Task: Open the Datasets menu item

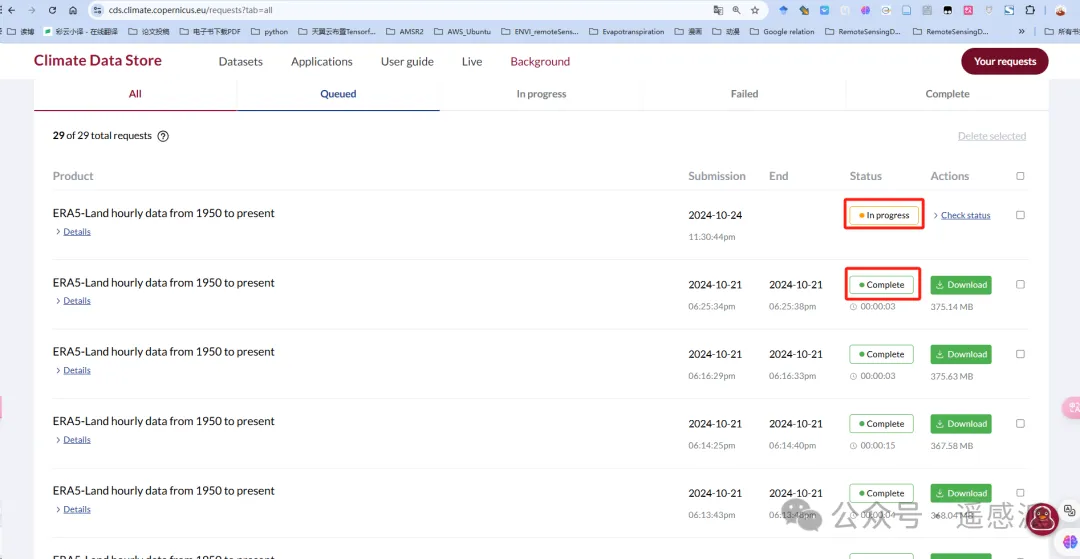Action: pos(240,62)
